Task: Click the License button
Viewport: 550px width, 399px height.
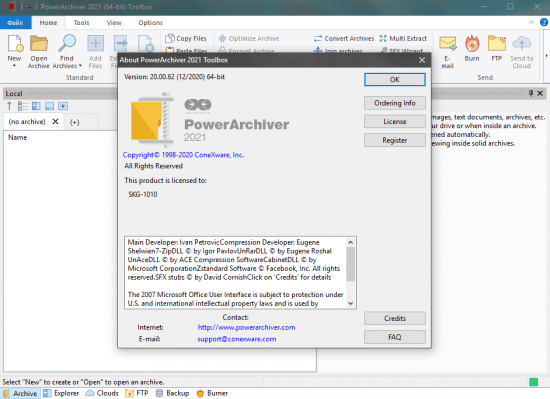Action: [x=395, y=122]
